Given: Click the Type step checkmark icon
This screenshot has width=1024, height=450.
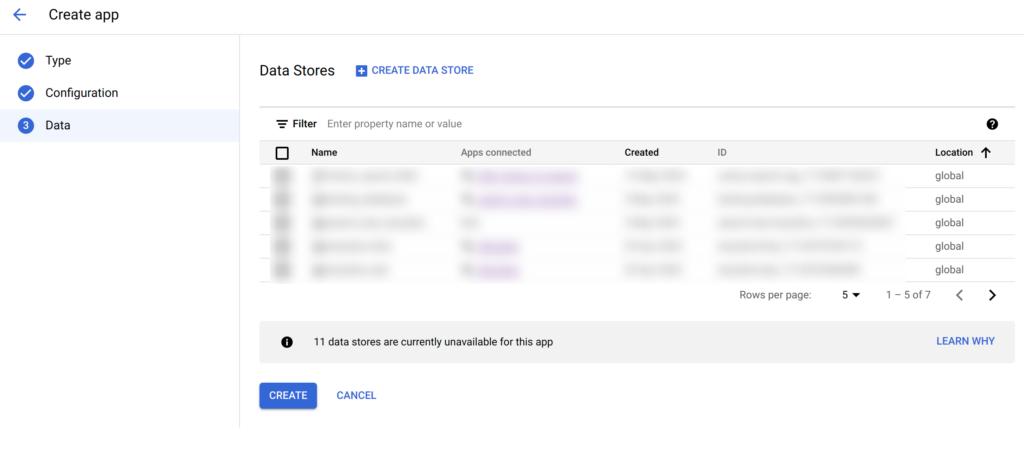Looking at the screenshot, I should click(x=25, y=61).
